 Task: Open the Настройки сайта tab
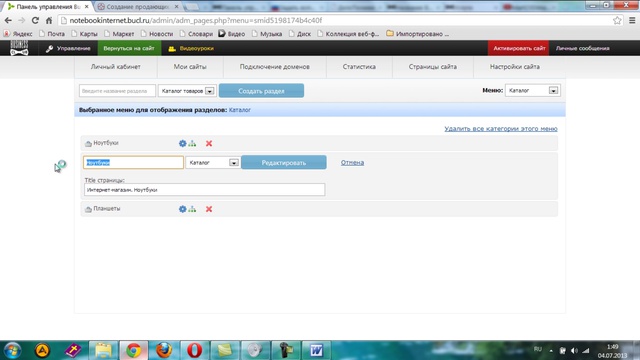[x=515, y=67]
